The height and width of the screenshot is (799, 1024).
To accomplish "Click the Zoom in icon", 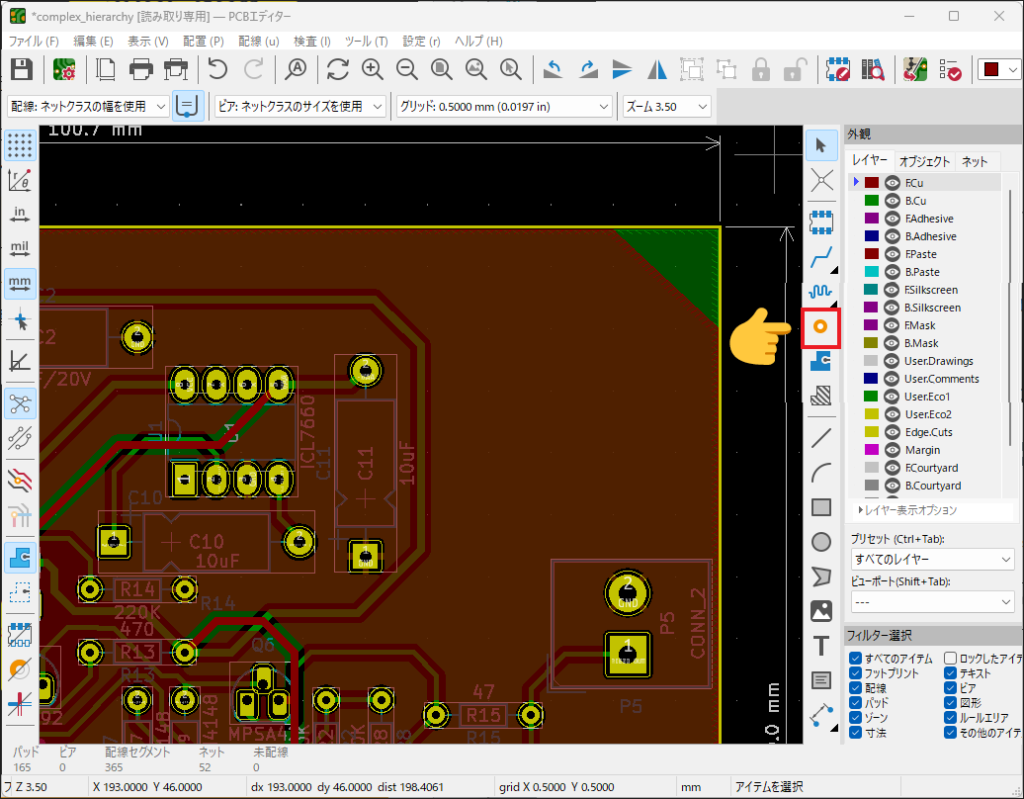I will click(372, 69).
